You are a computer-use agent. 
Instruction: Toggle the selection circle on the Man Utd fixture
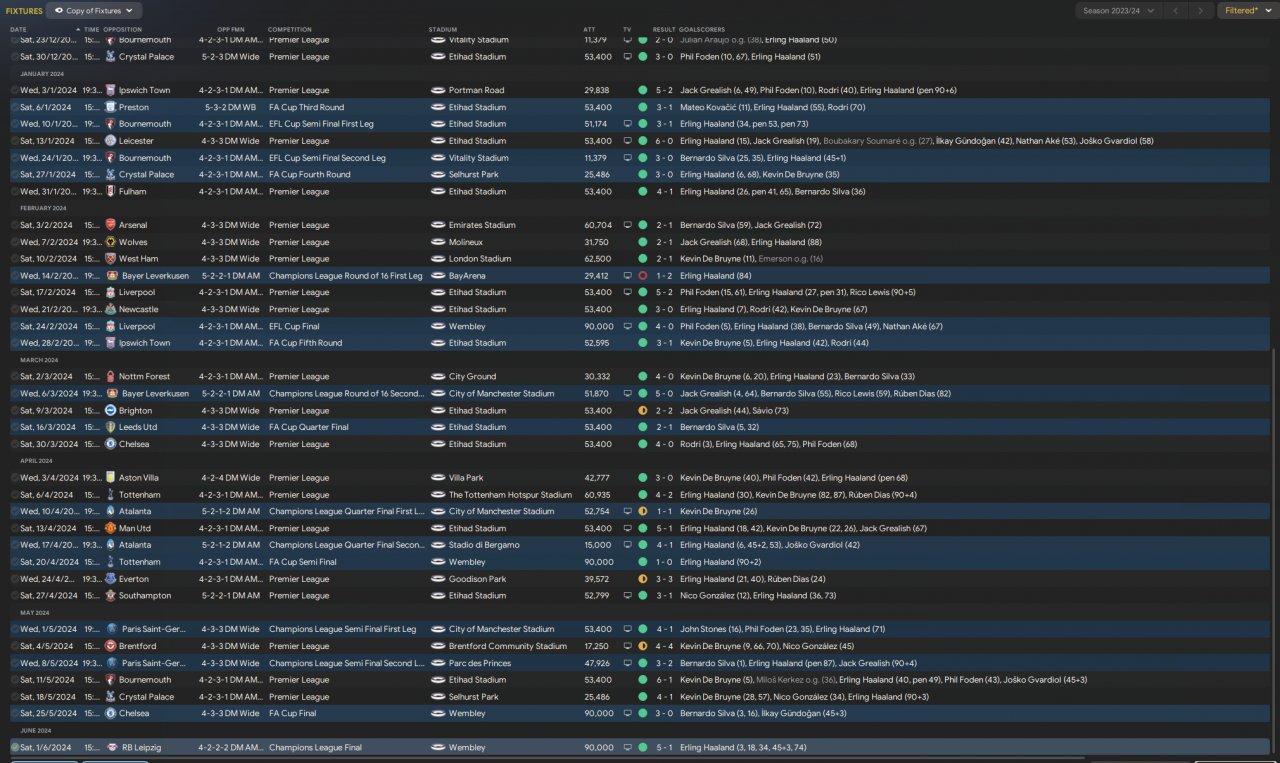coord(15,528)
